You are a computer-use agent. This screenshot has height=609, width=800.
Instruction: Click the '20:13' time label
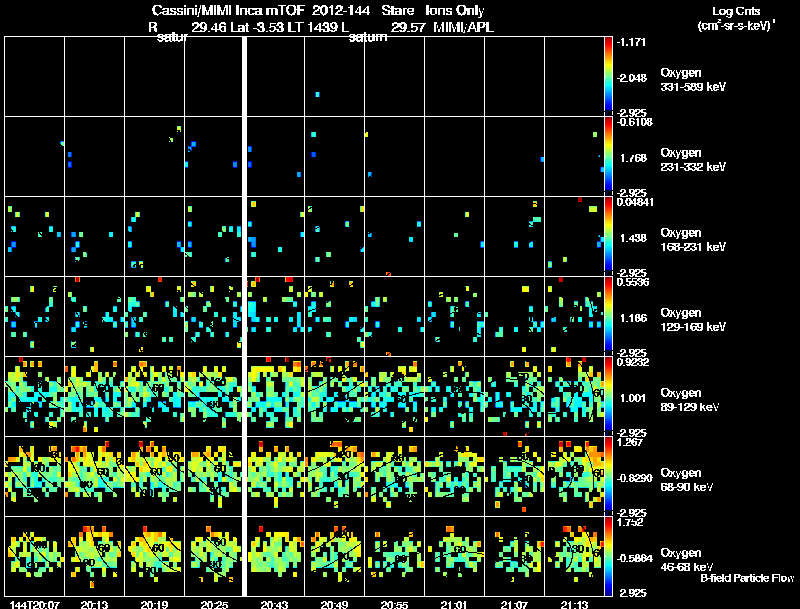point(94,605)
